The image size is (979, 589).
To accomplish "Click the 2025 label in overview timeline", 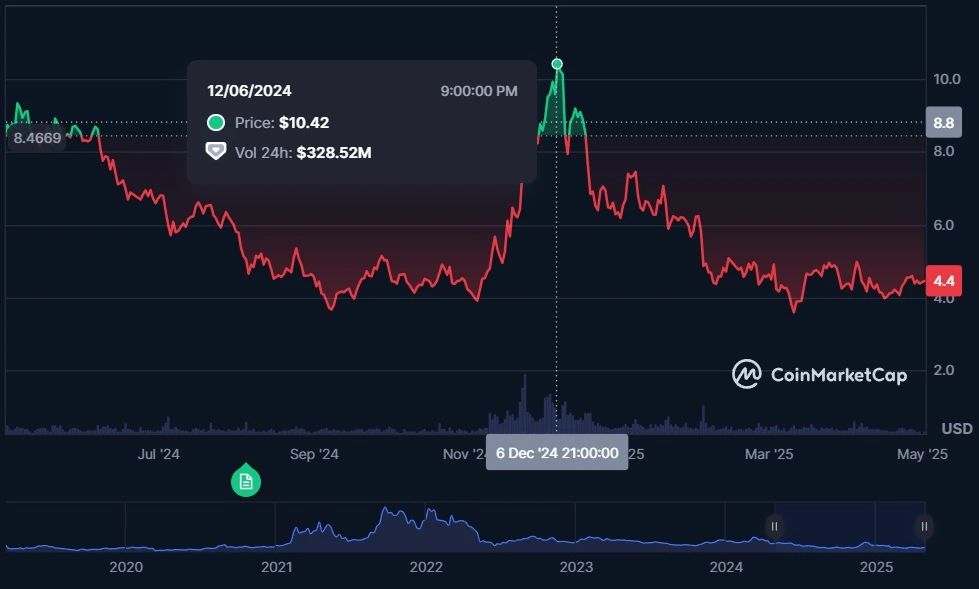I will coord(877,567).
